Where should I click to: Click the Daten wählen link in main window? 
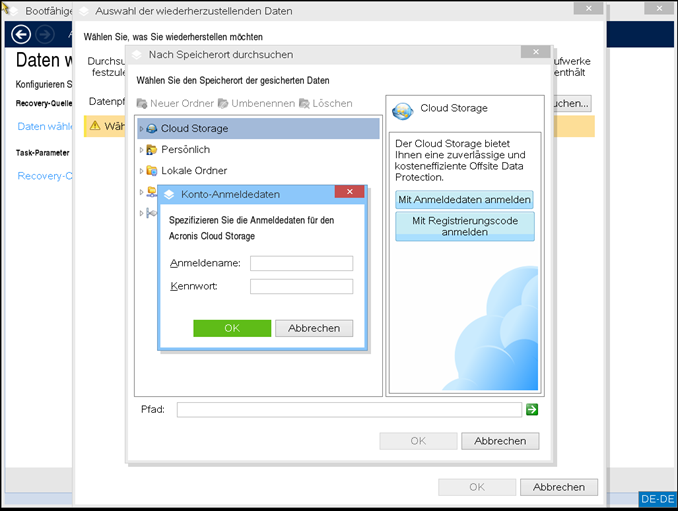45,127
